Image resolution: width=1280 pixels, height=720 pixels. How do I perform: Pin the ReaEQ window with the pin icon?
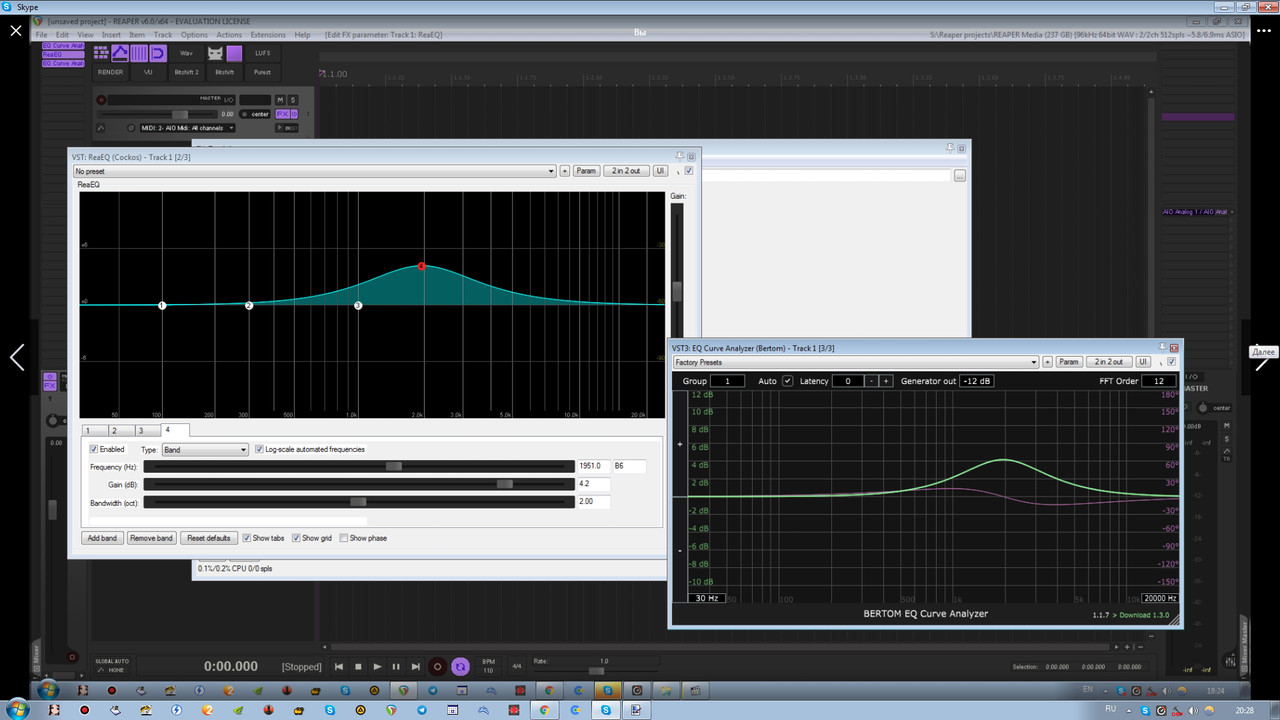click(680, 156)
